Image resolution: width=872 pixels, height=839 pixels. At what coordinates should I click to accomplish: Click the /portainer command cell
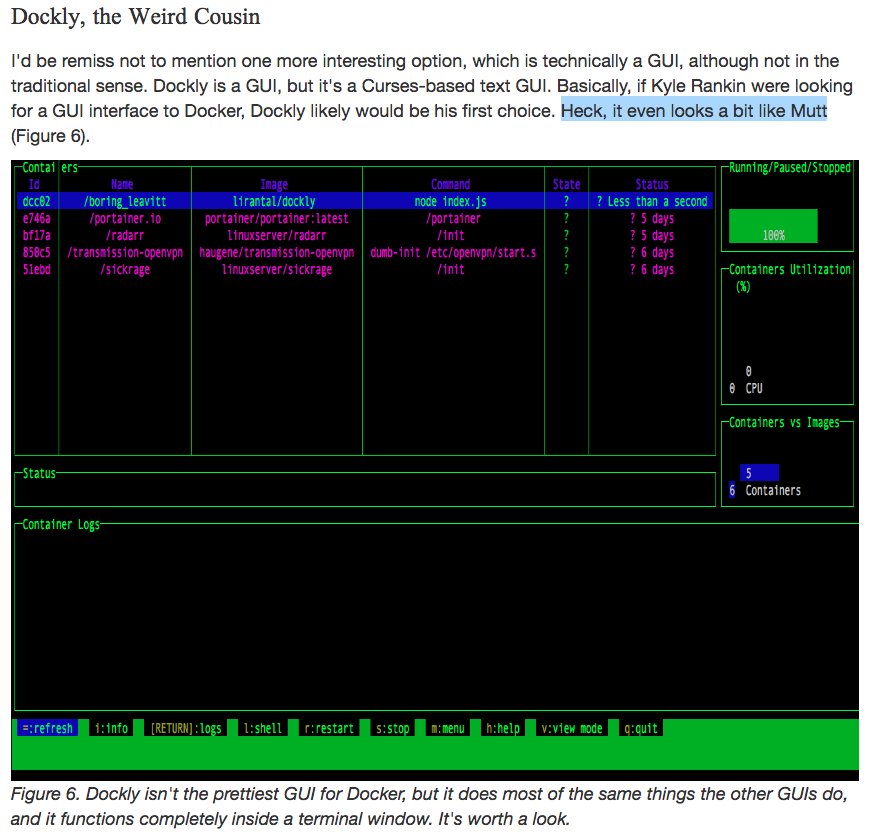(453, 219)
